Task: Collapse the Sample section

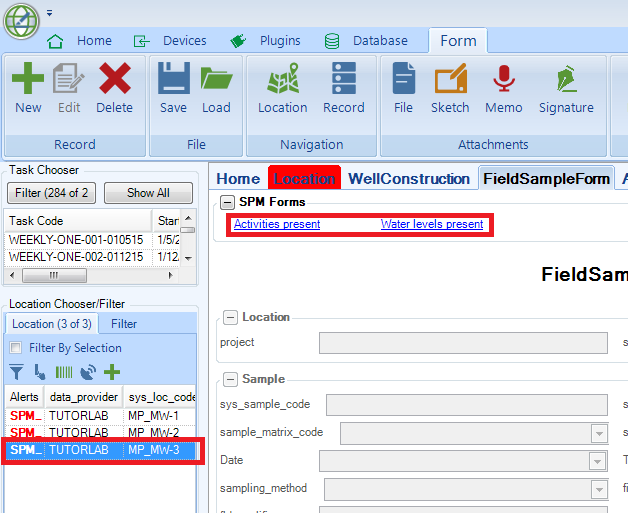Action: (230, 380)
